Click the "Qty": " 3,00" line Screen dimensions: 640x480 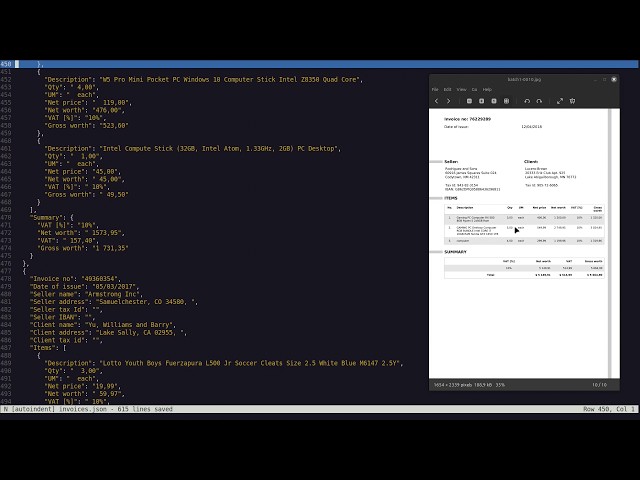73,371
